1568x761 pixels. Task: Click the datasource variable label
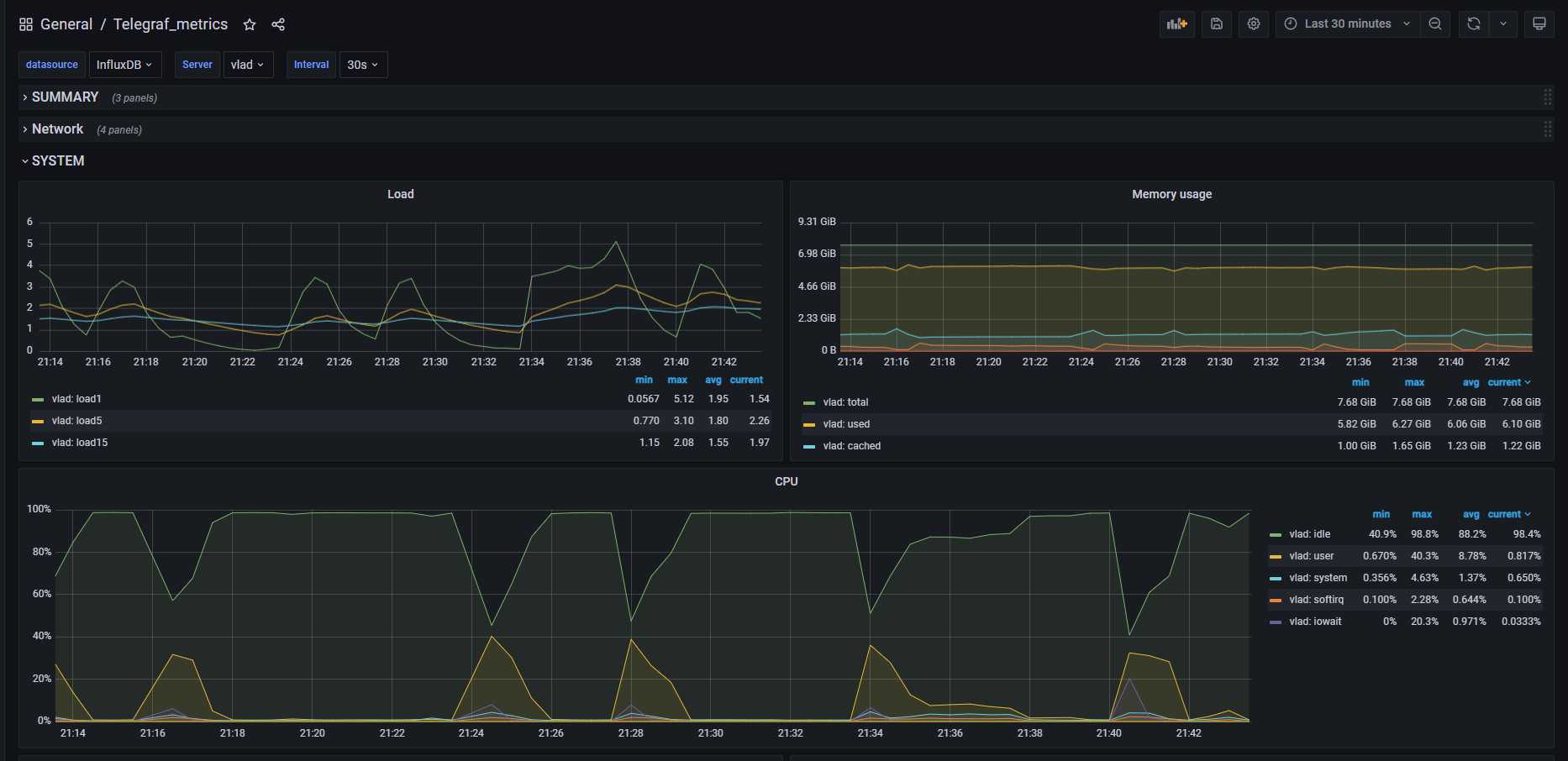click(52, 65)
